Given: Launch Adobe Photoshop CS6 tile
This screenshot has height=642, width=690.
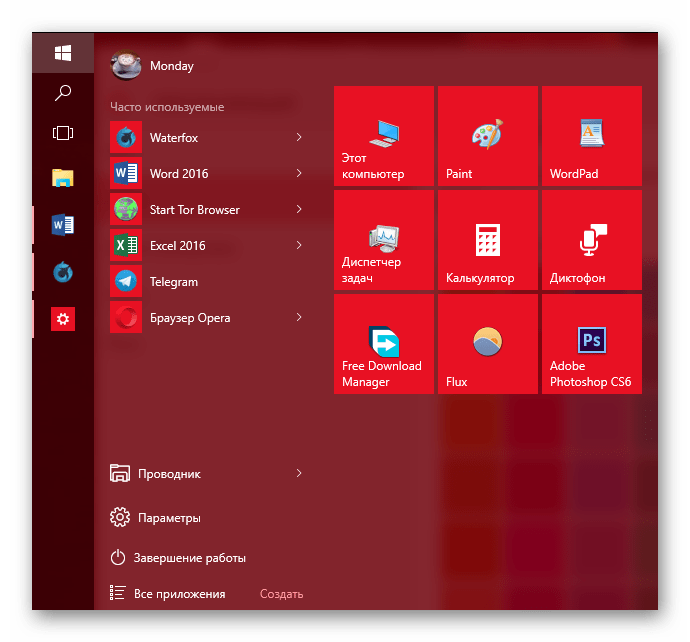Looking at the screenshot, I should coord(591,344).
